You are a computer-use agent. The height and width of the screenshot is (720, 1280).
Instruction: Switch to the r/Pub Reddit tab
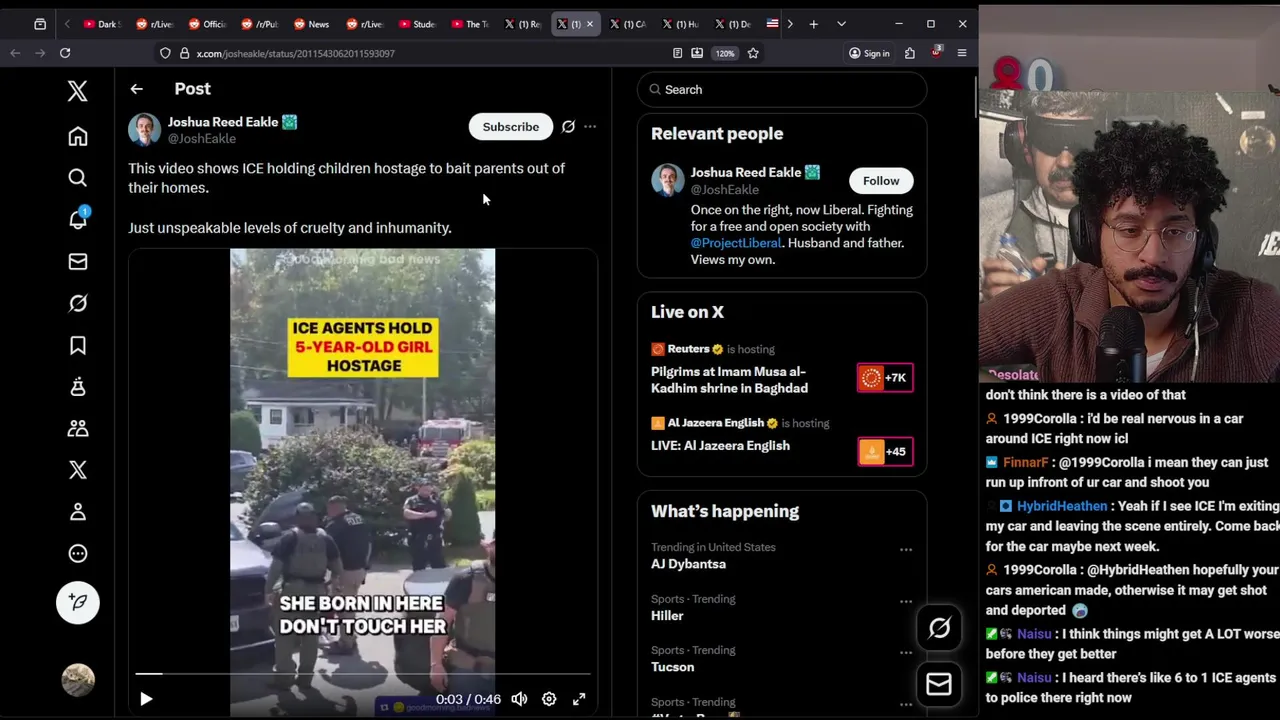[x=260, y=24]
